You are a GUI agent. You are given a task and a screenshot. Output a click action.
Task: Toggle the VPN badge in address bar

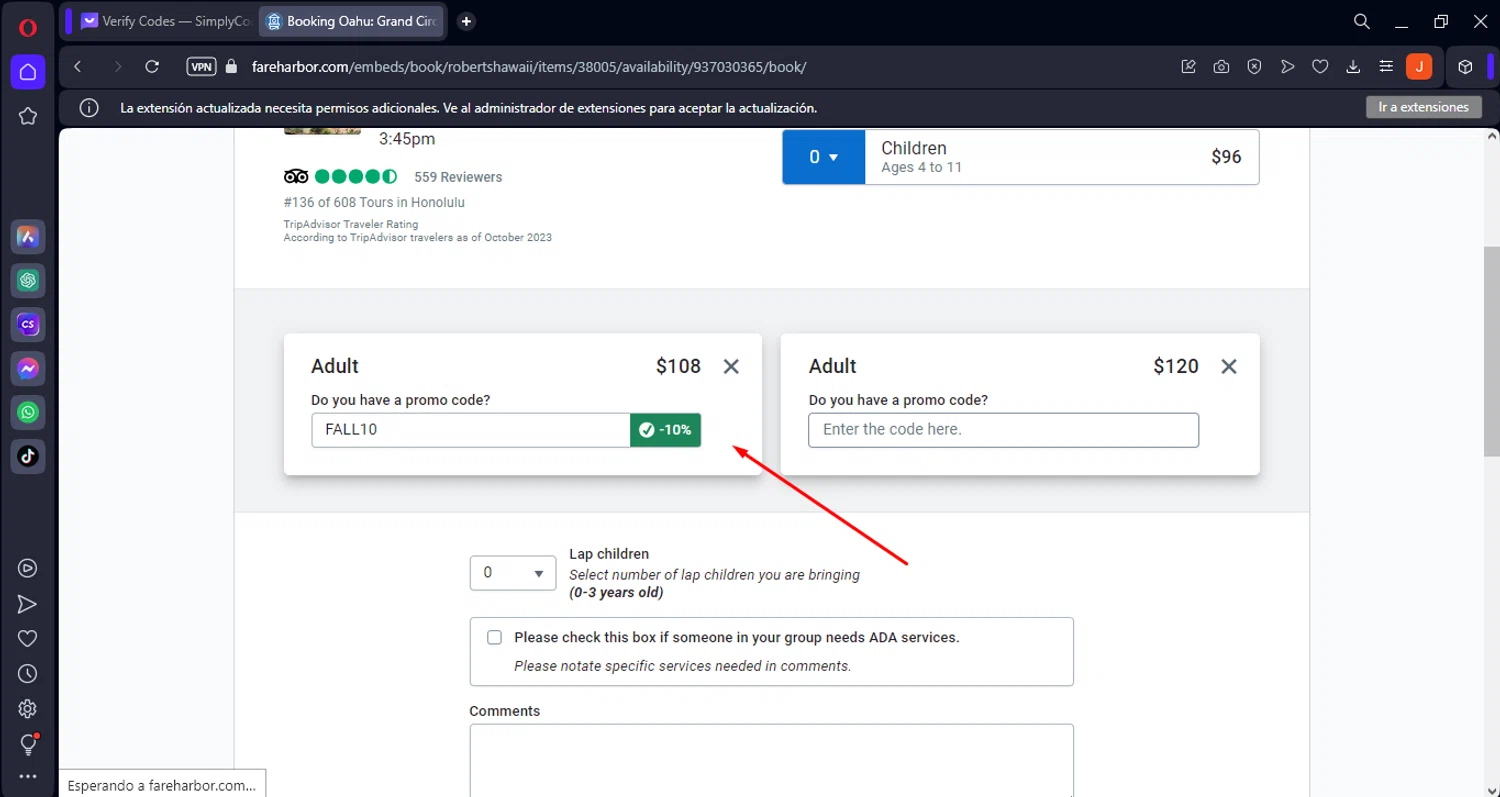[x=202, y=67]
